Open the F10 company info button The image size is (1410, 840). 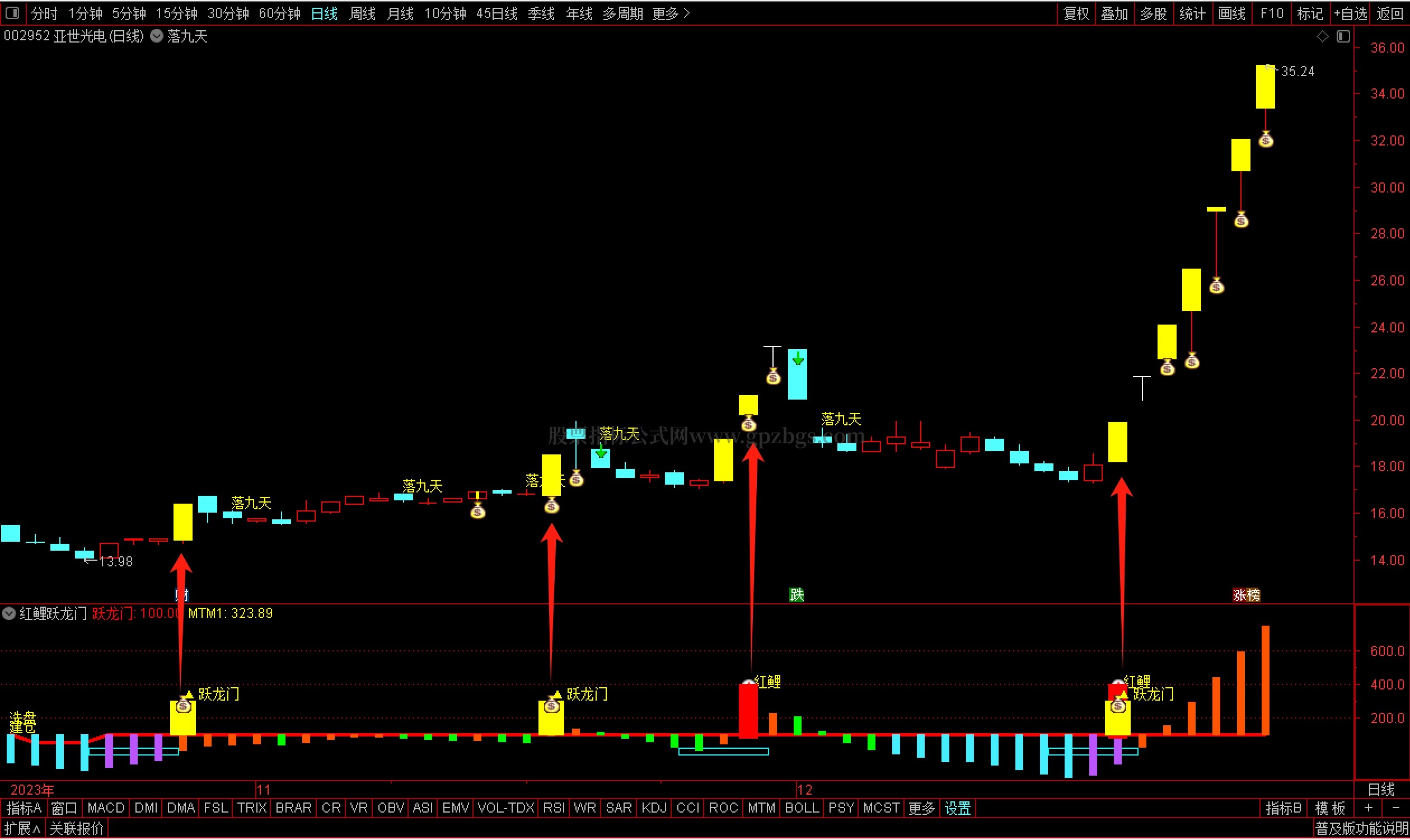pyautogui.click(x=1272, y=13)
